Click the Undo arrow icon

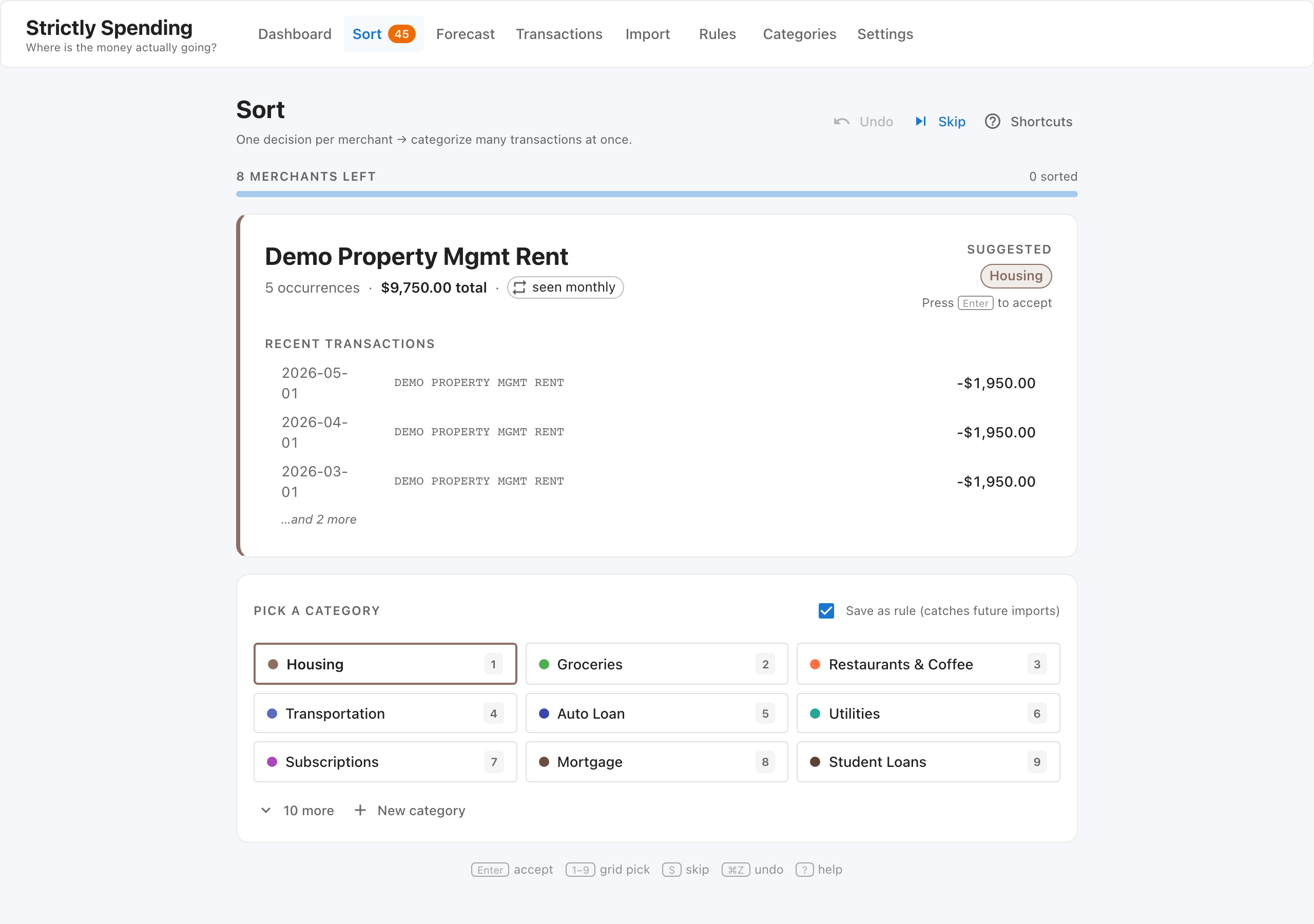click(841, 121)
